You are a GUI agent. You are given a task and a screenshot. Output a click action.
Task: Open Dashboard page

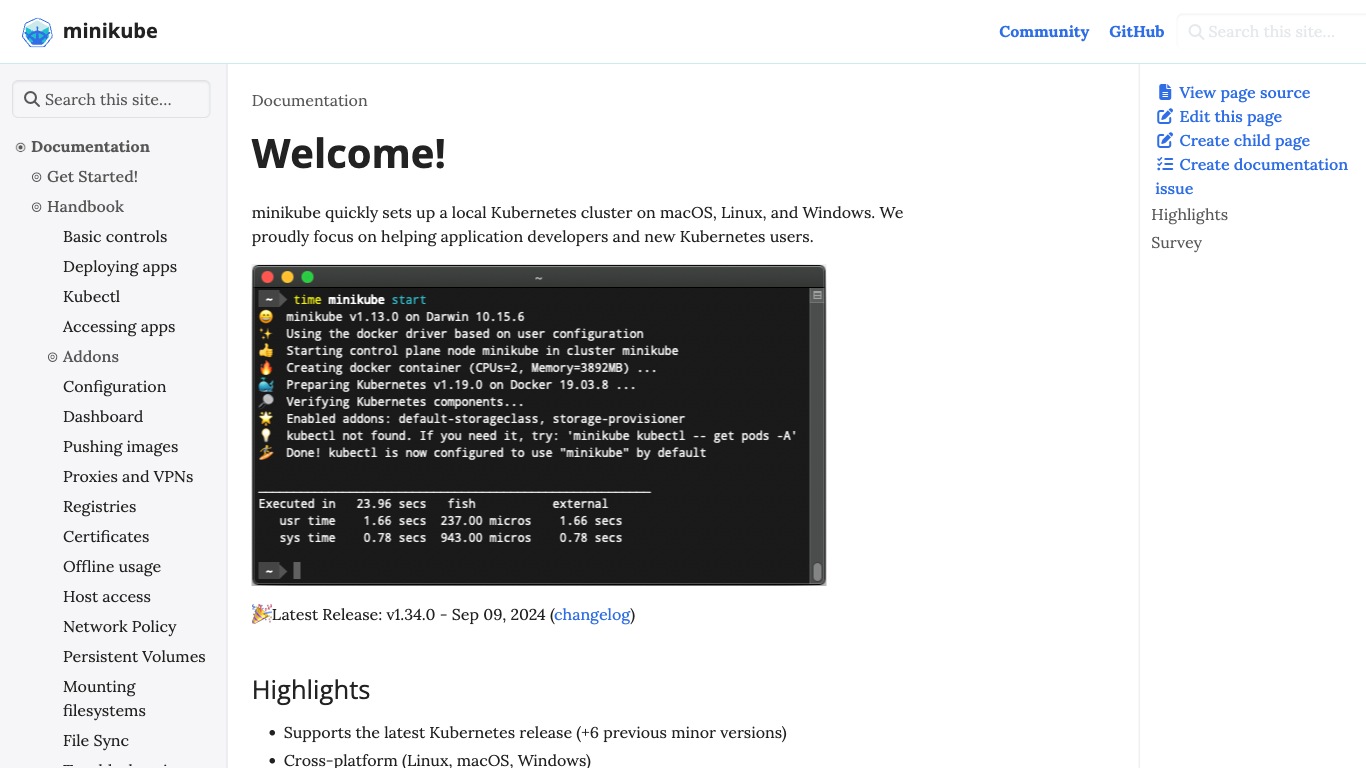click(x=103, y=416)
